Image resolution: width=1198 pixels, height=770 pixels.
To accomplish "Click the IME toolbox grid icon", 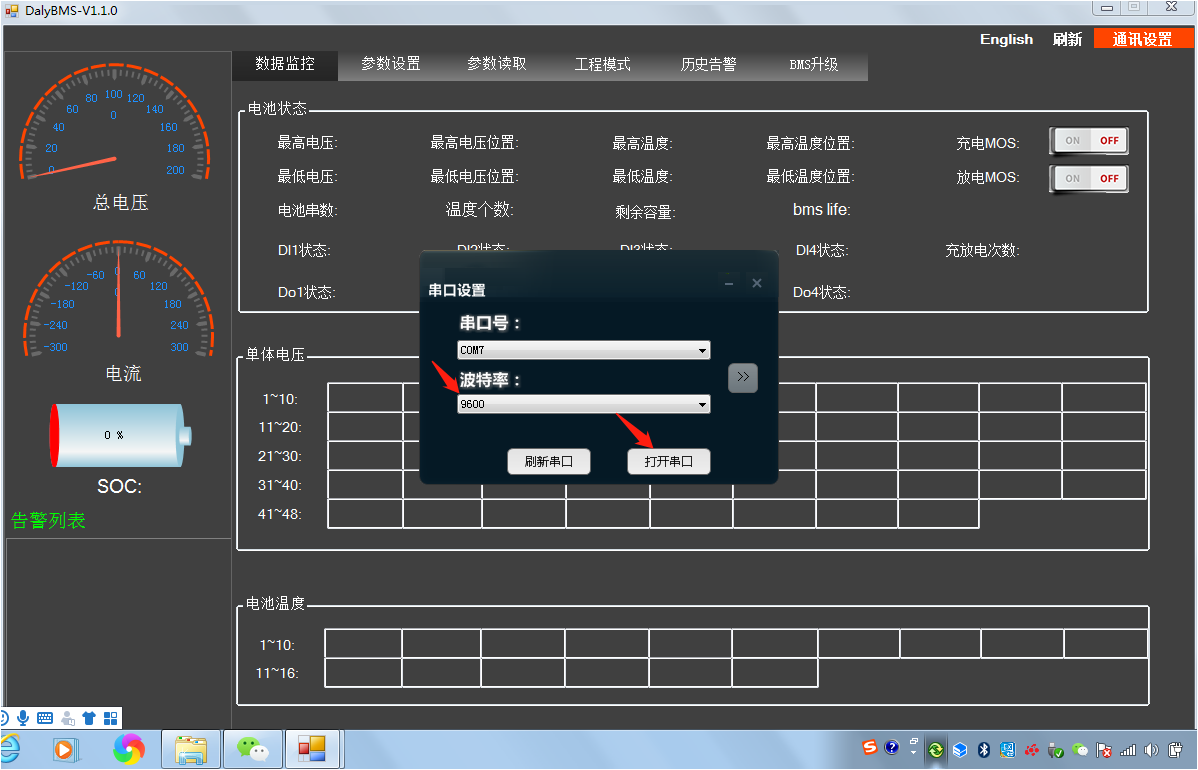I will (x=111, y=718).
